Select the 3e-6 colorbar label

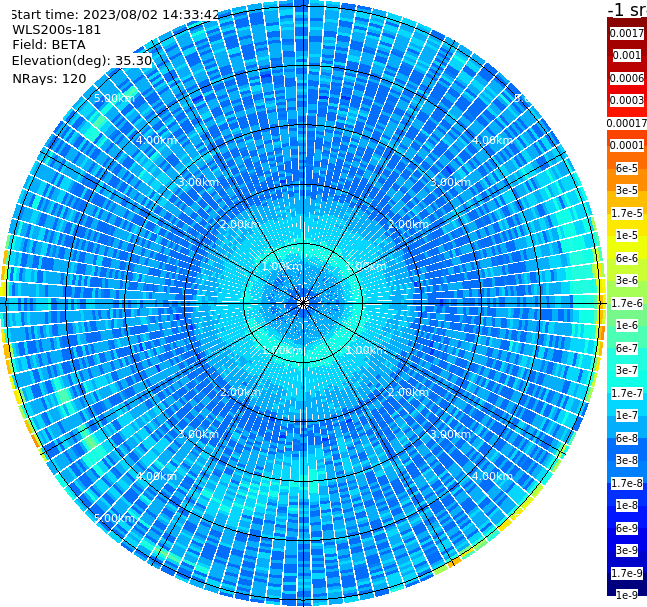pos(627,280)
